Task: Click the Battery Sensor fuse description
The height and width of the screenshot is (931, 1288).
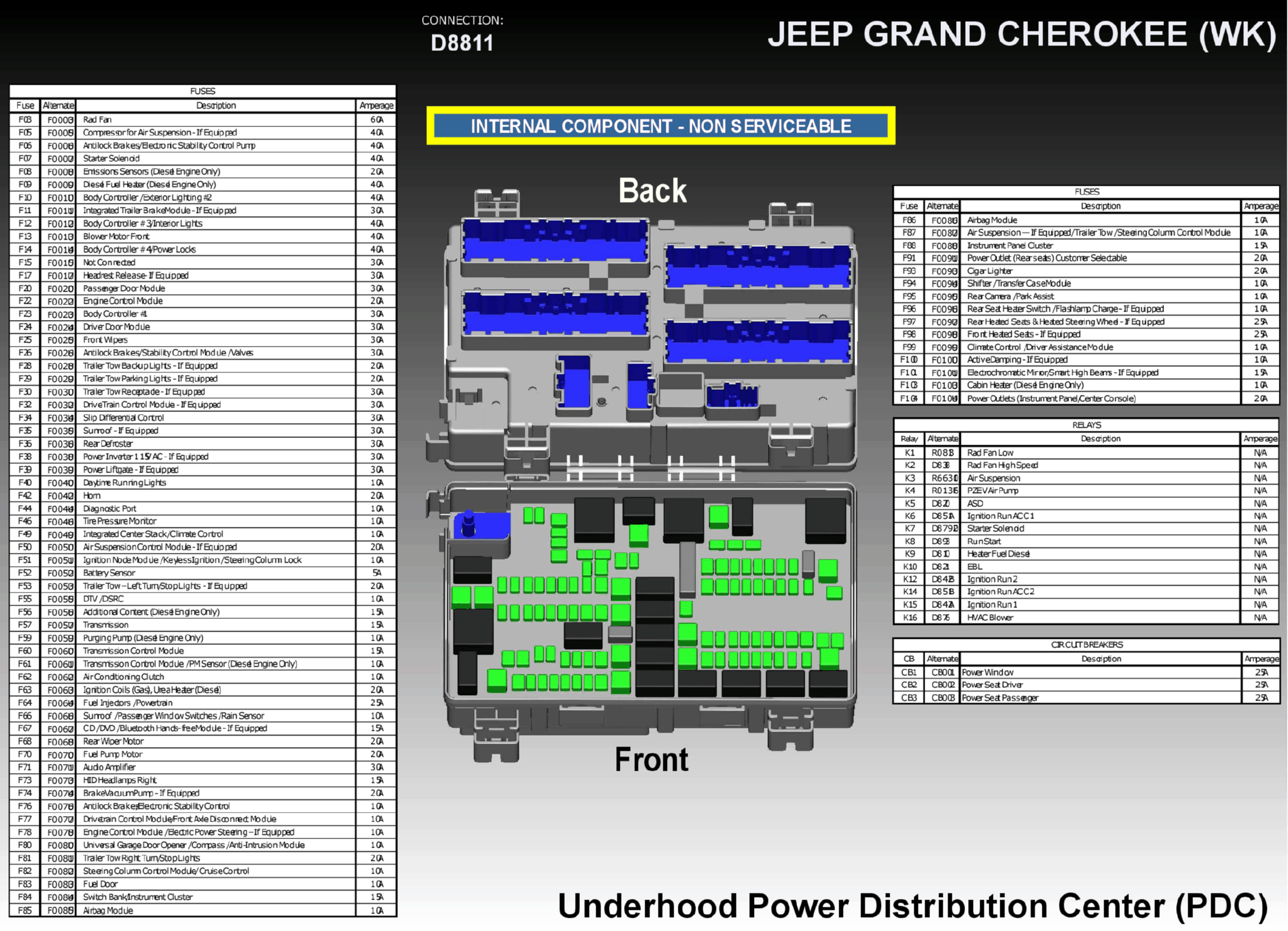Action: [x=109, y=573]
